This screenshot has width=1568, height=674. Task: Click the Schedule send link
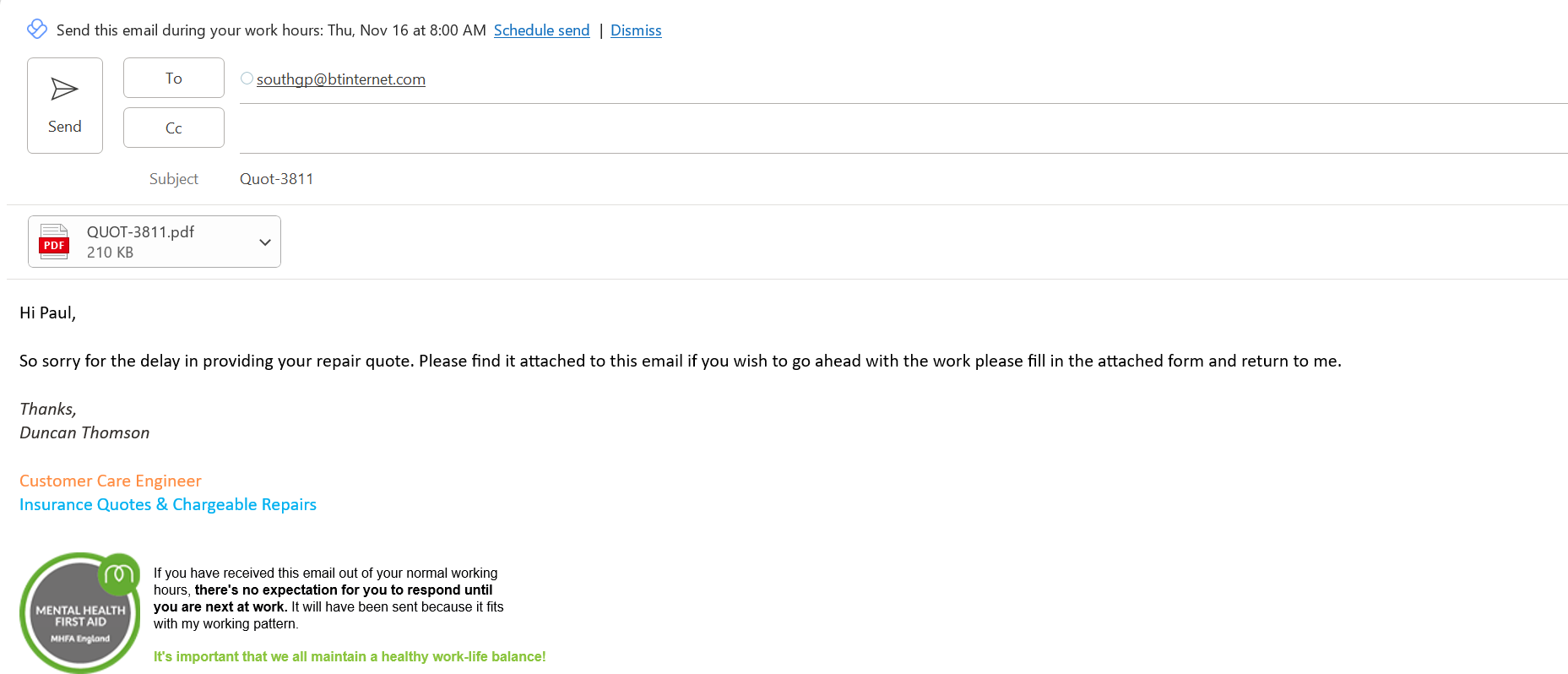pos(541,30)
